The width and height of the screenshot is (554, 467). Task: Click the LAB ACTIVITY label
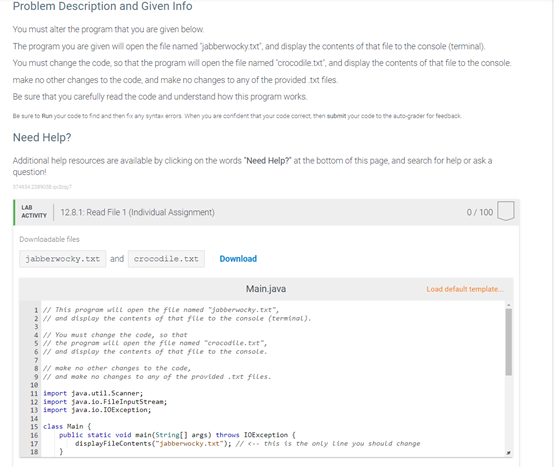34,211
